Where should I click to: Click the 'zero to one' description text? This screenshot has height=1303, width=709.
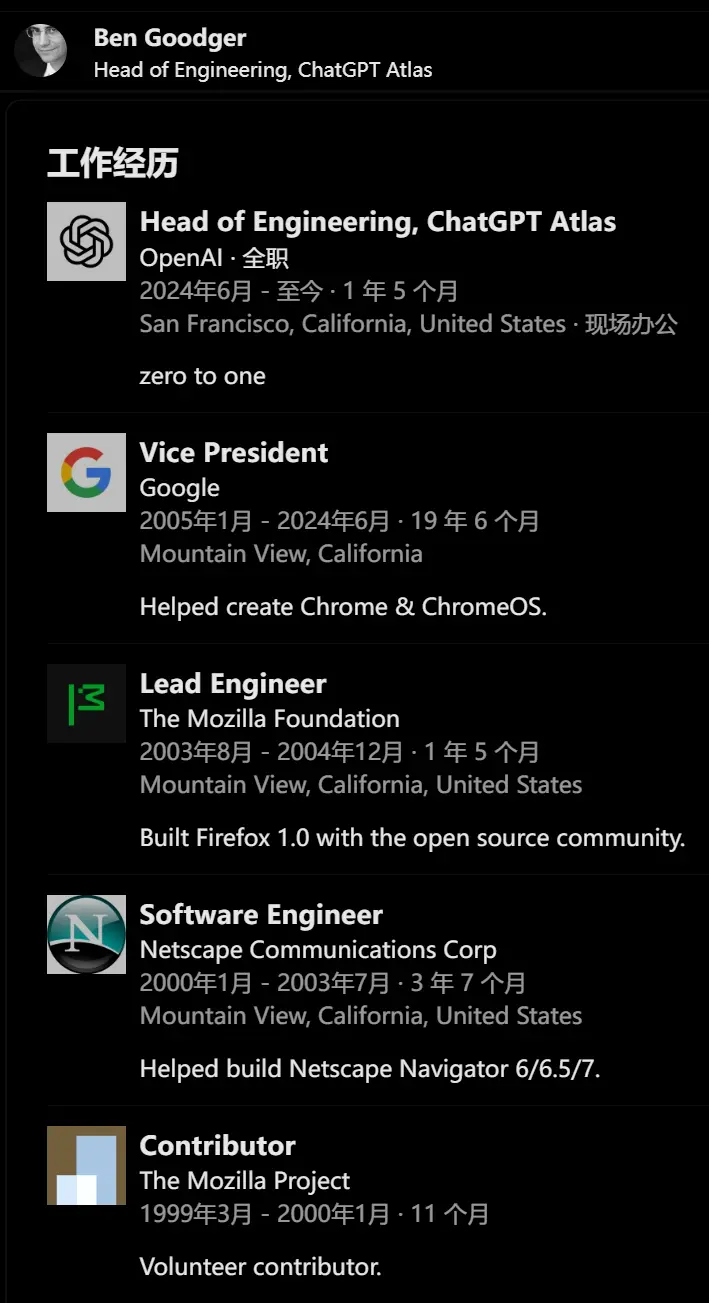point(203,377)
